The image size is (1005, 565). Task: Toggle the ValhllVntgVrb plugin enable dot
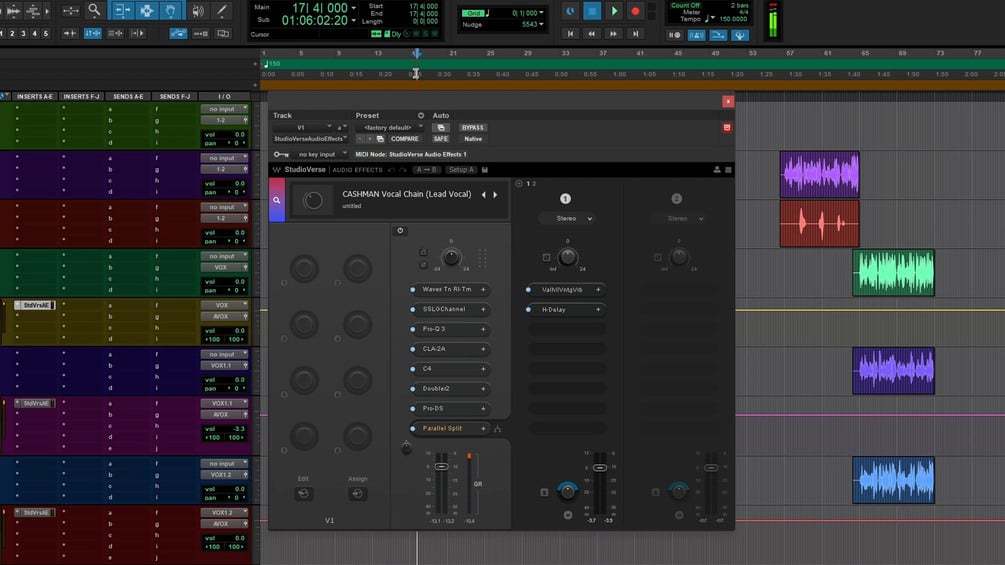tap(529, 290)
